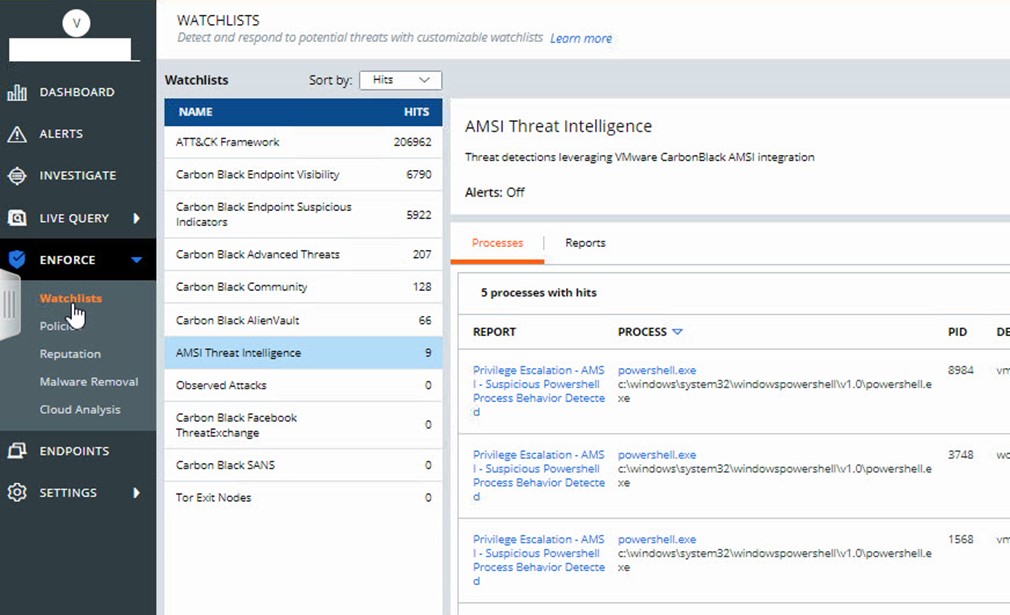Select Carbon Black Community watchlist
This screenshot has height=615, width=1010.
point(303,287)
